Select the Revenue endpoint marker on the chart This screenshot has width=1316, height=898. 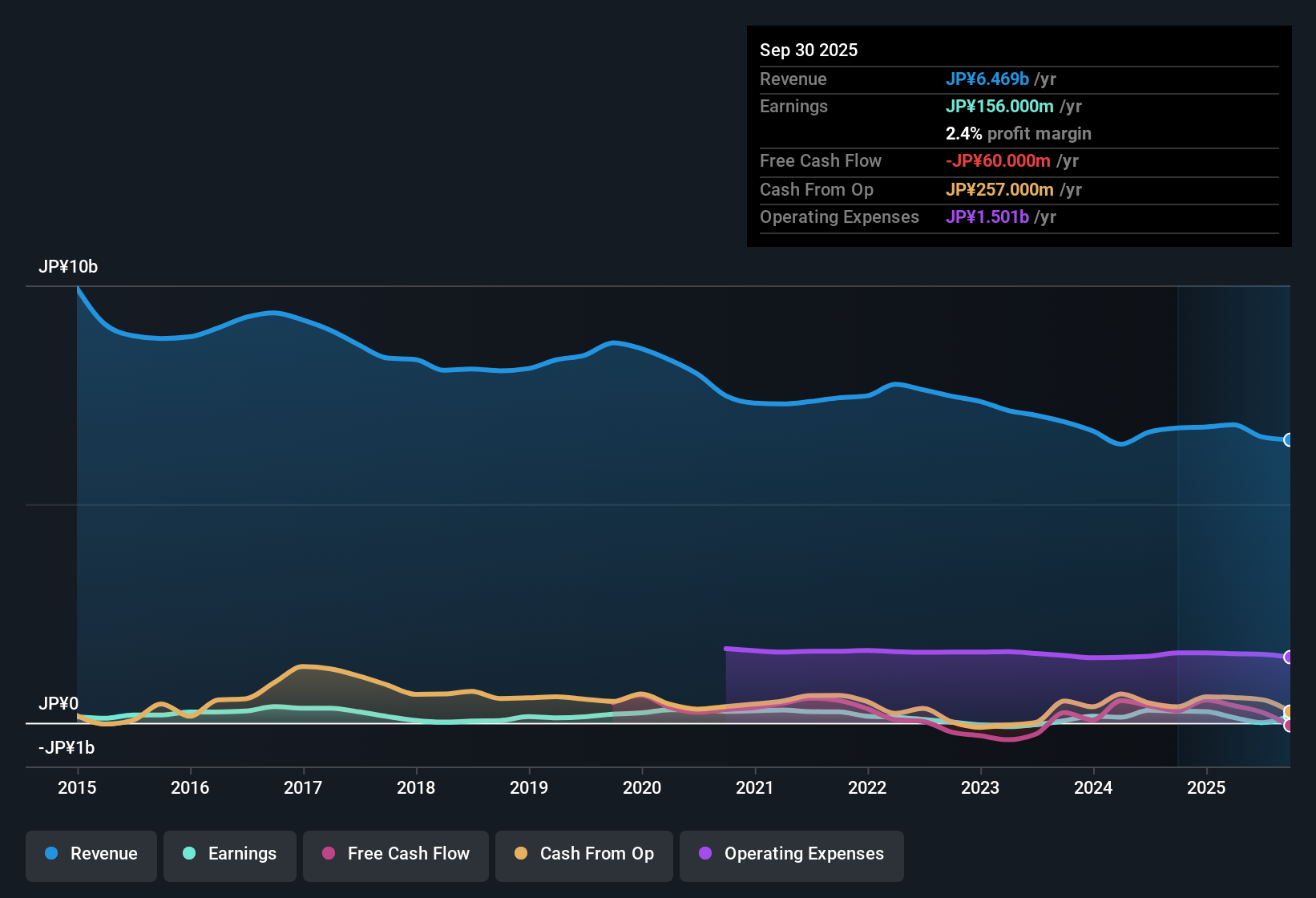[x=1288, y=439]
